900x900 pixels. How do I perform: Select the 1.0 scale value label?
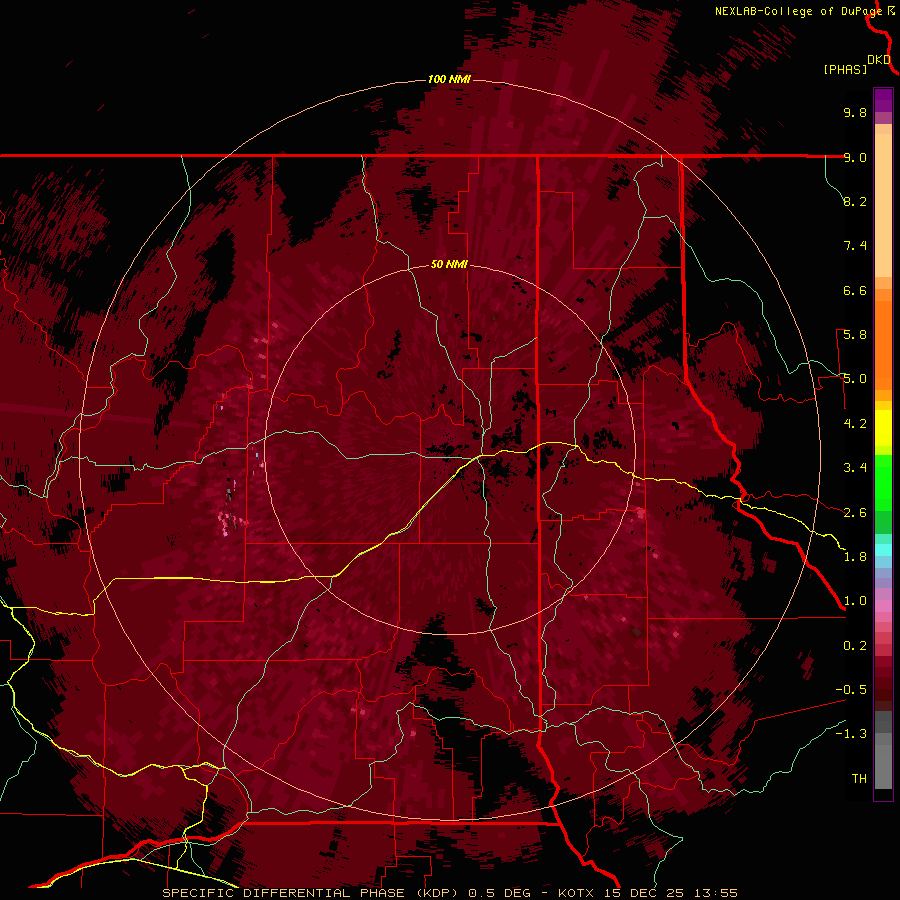pyautogui.click(x=855, y=601)
